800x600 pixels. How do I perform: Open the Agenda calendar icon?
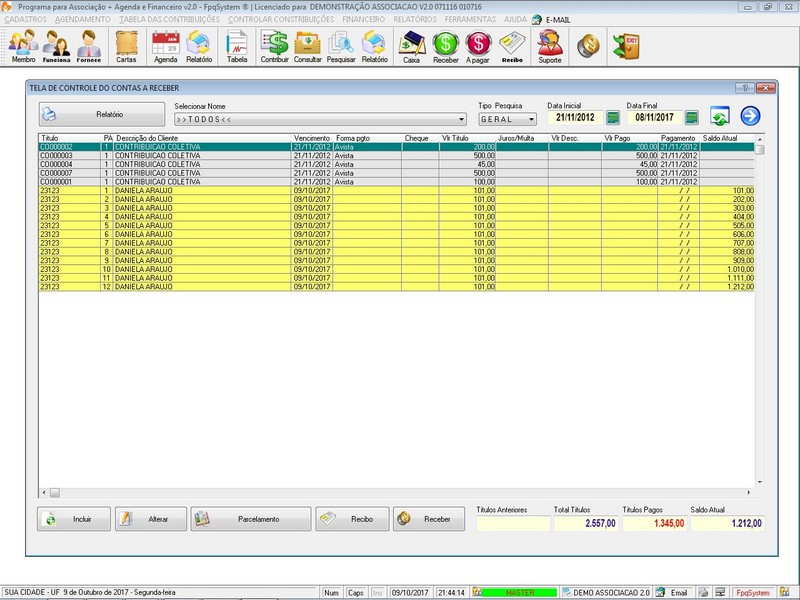166,46
